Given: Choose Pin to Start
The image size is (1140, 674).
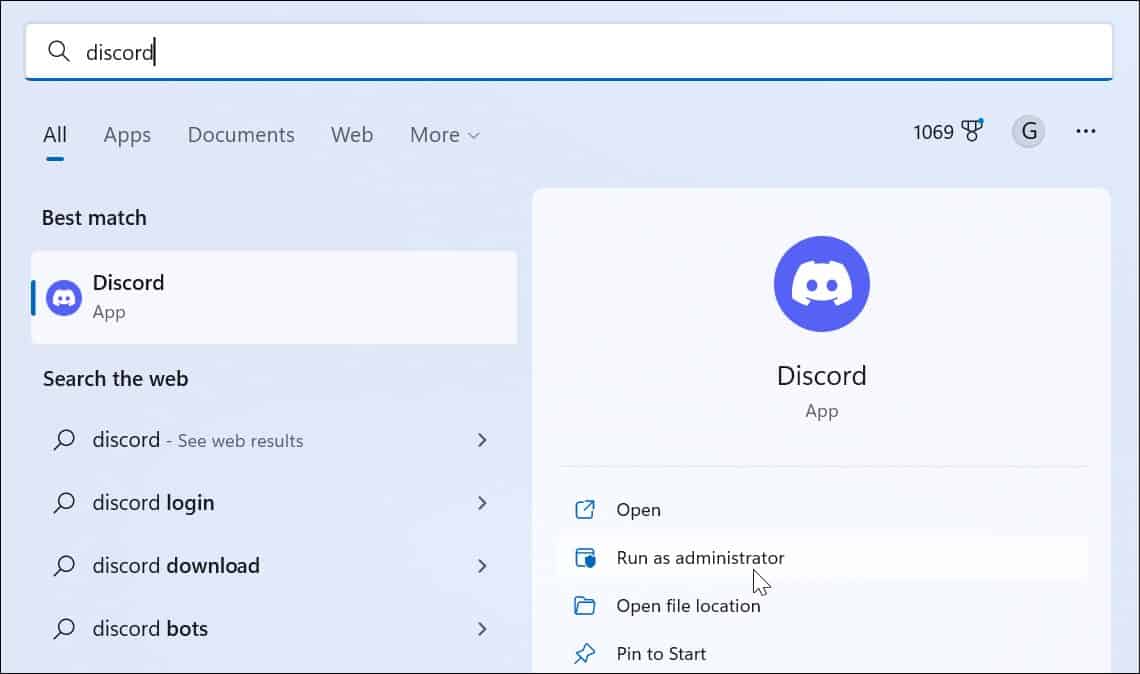Looking at the screenshot, I should [x=823, y=654].
